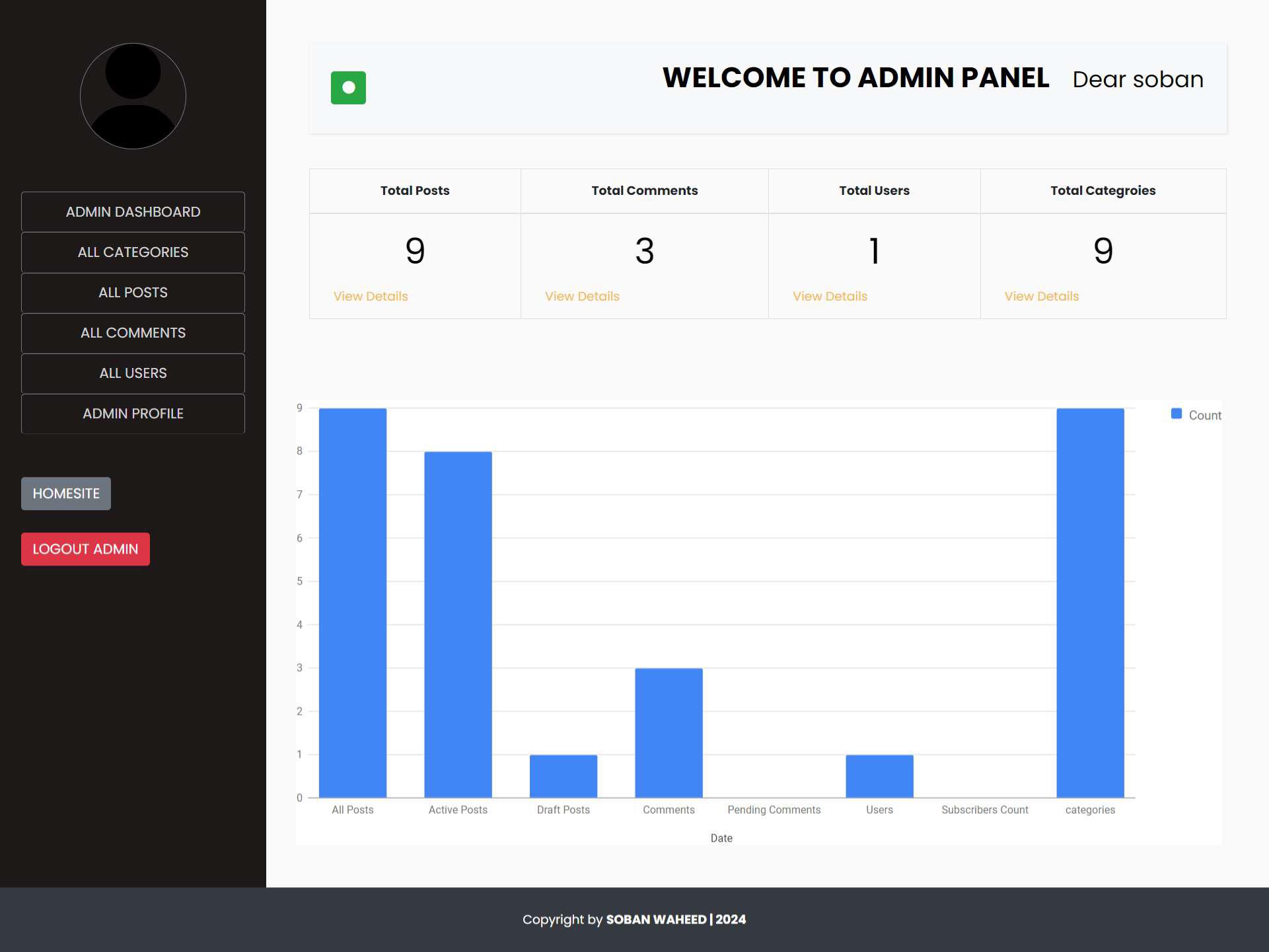Open Admin Profile menu item
The height and width of the screenshot is (952, 1269).
133,414
